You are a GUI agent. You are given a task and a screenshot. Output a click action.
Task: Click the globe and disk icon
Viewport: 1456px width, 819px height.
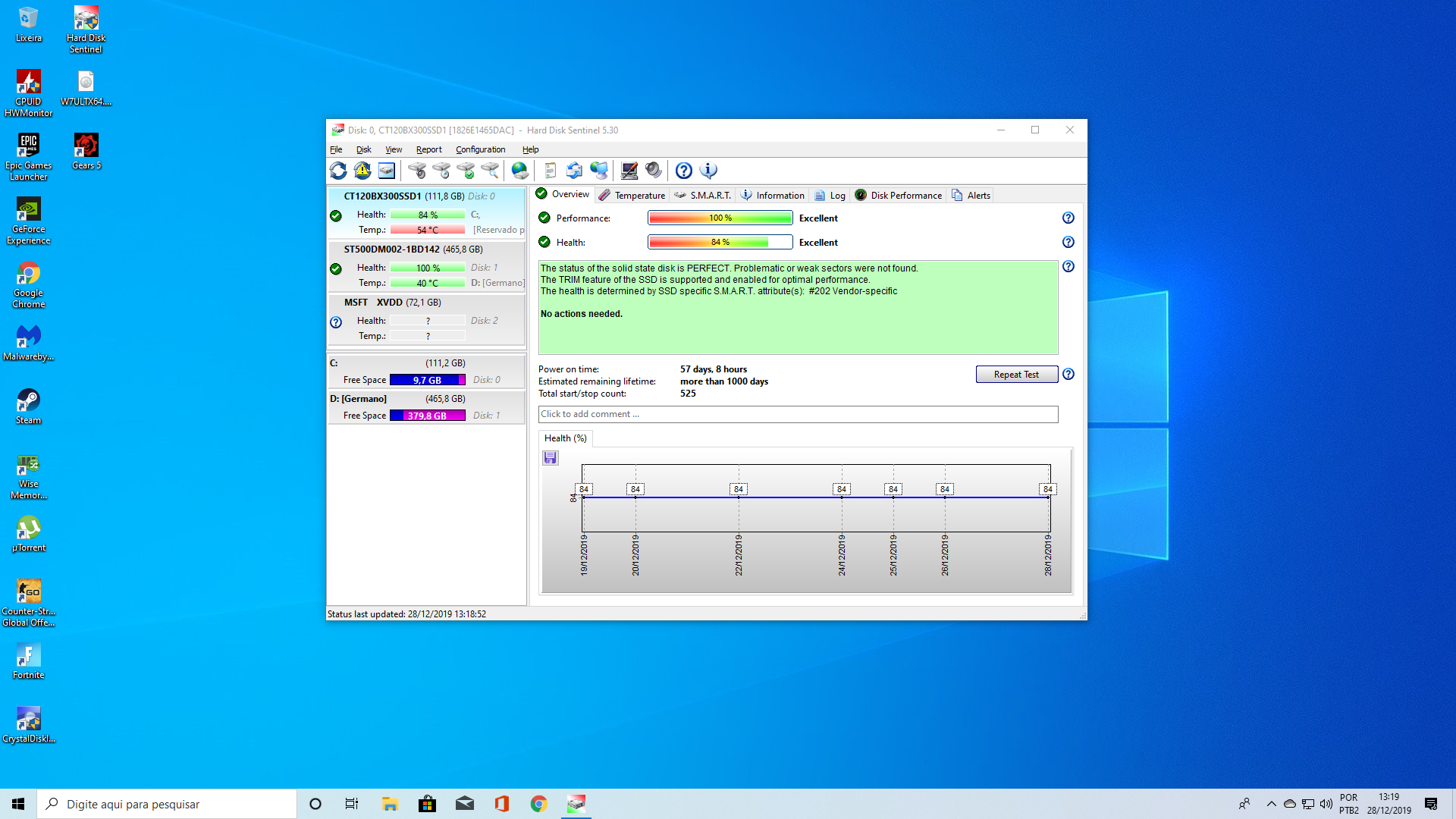click(x=519, y=171)
